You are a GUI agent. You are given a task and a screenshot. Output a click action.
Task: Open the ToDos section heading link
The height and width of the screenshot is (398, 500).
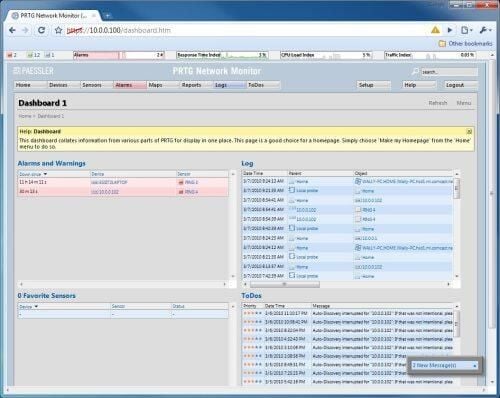[251, 296]
